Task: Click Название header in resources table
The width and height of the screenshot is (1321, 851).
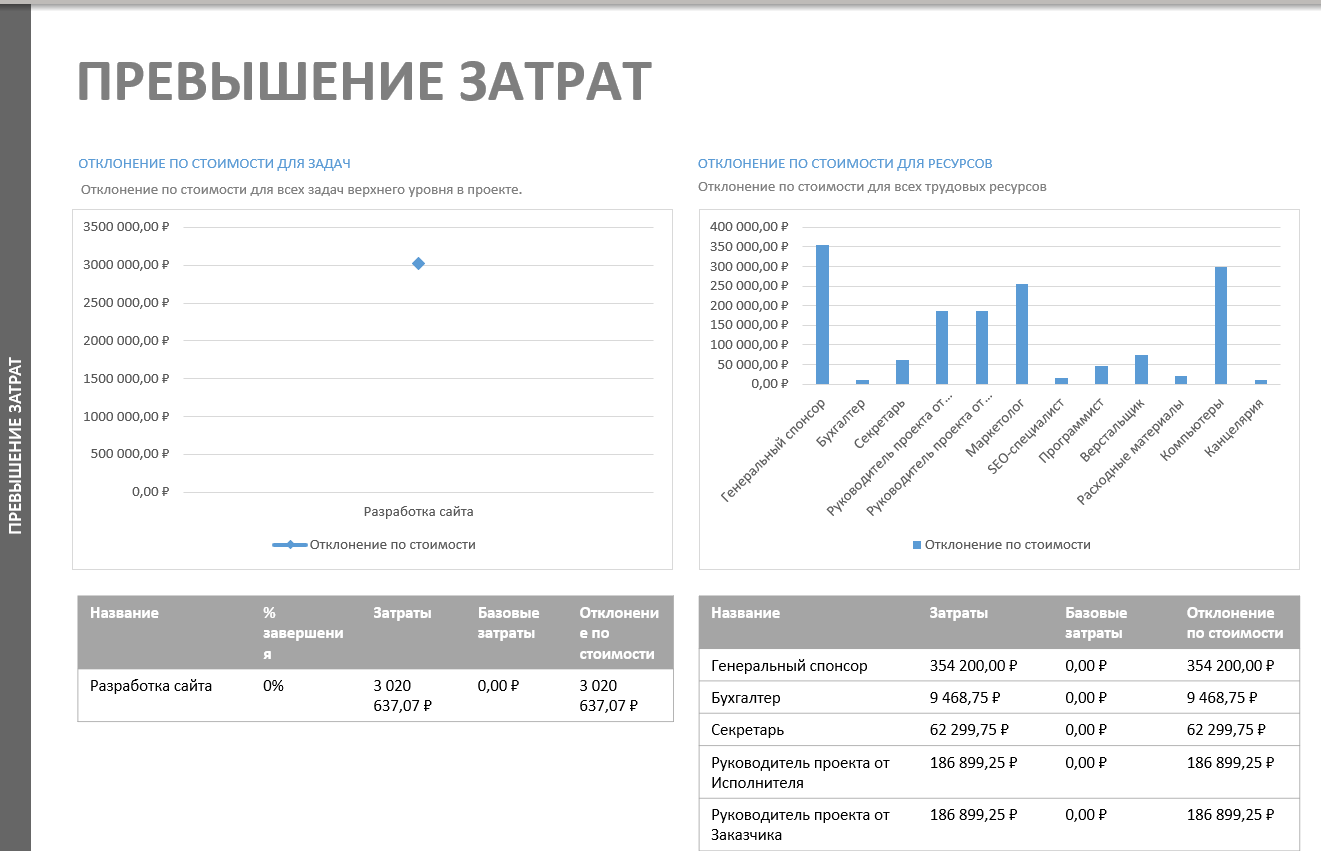Action: click(745, 613)
